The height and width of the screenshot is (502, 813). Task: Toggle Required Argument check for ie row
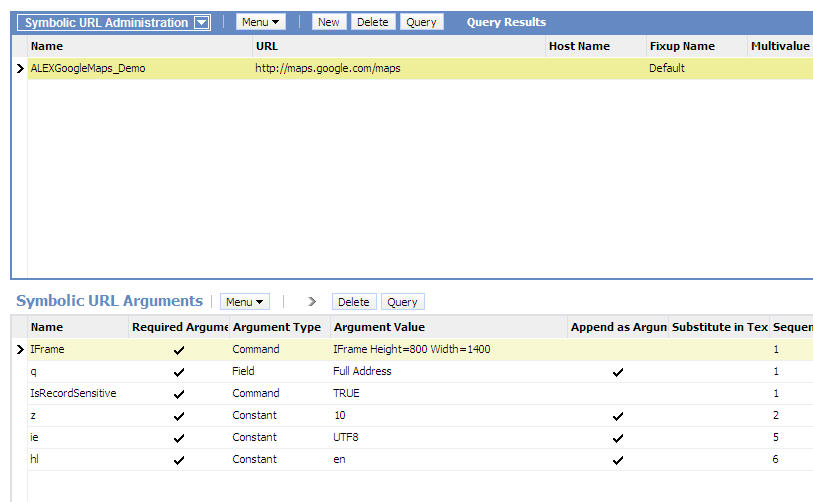179,438
